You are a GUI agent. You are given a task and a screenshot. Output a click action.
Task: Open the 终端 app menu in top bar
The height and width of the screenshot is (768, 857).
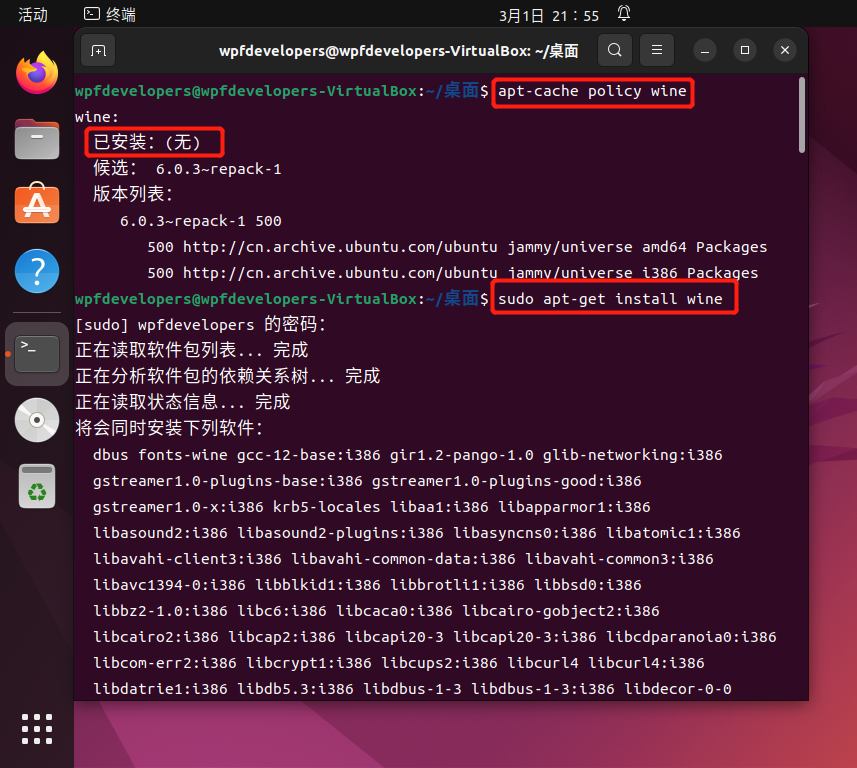pyautogui.click(x=110, y=15)
